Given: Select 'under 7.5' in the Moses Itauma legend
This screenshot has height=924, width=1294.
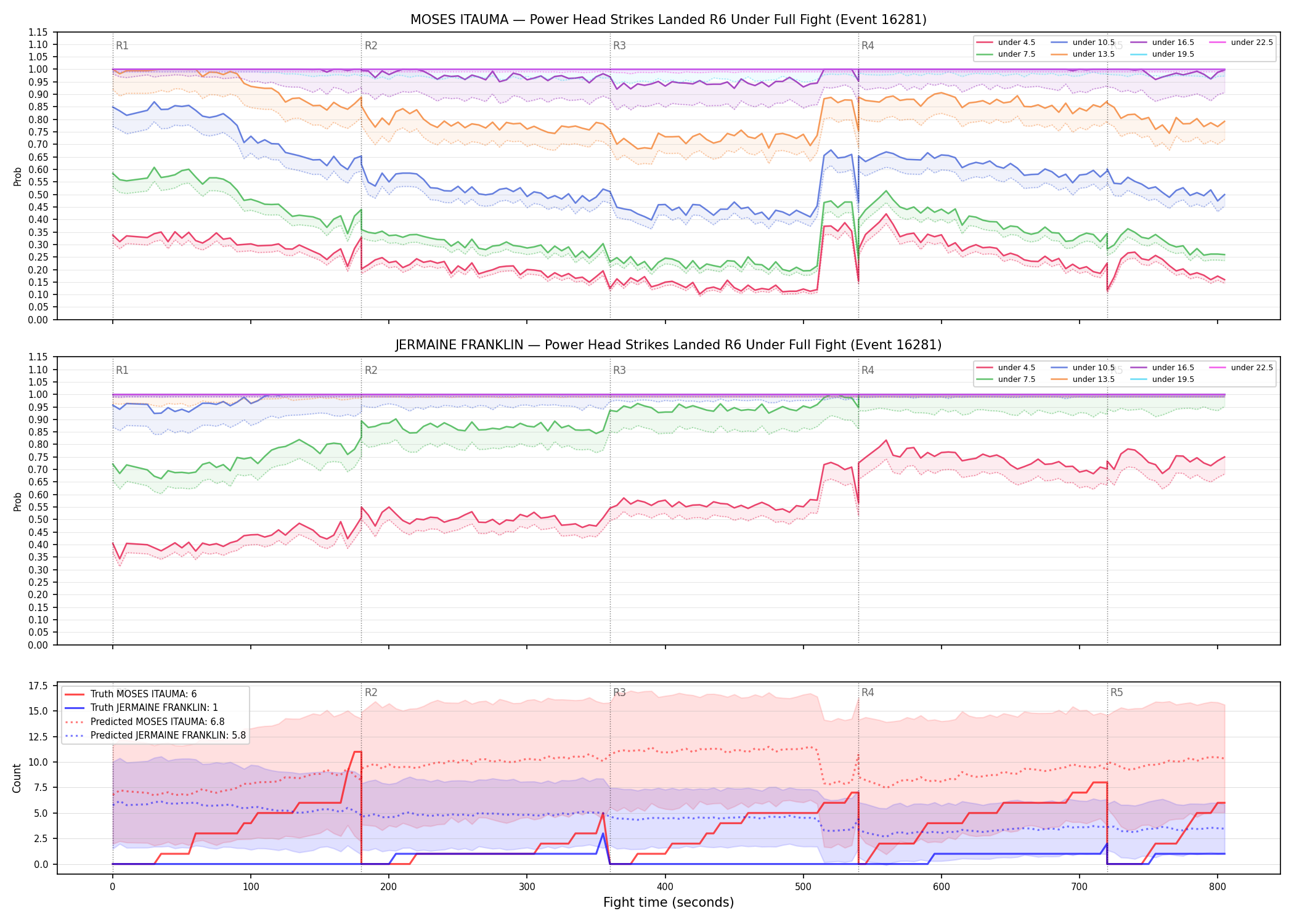Looking at the screenshot, I should (x=1006, y=54).
